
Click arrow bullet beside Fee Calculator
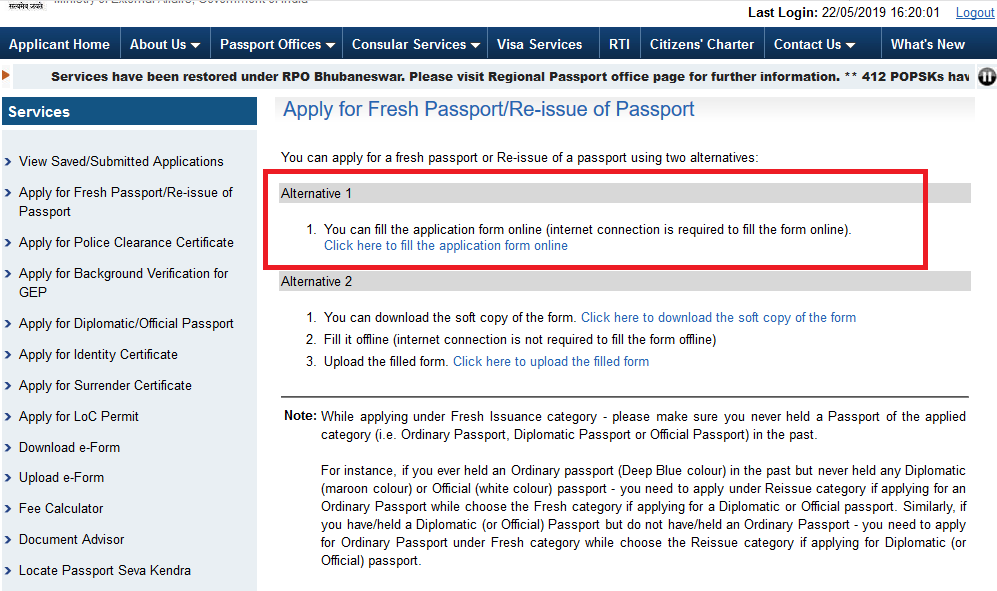8,509
